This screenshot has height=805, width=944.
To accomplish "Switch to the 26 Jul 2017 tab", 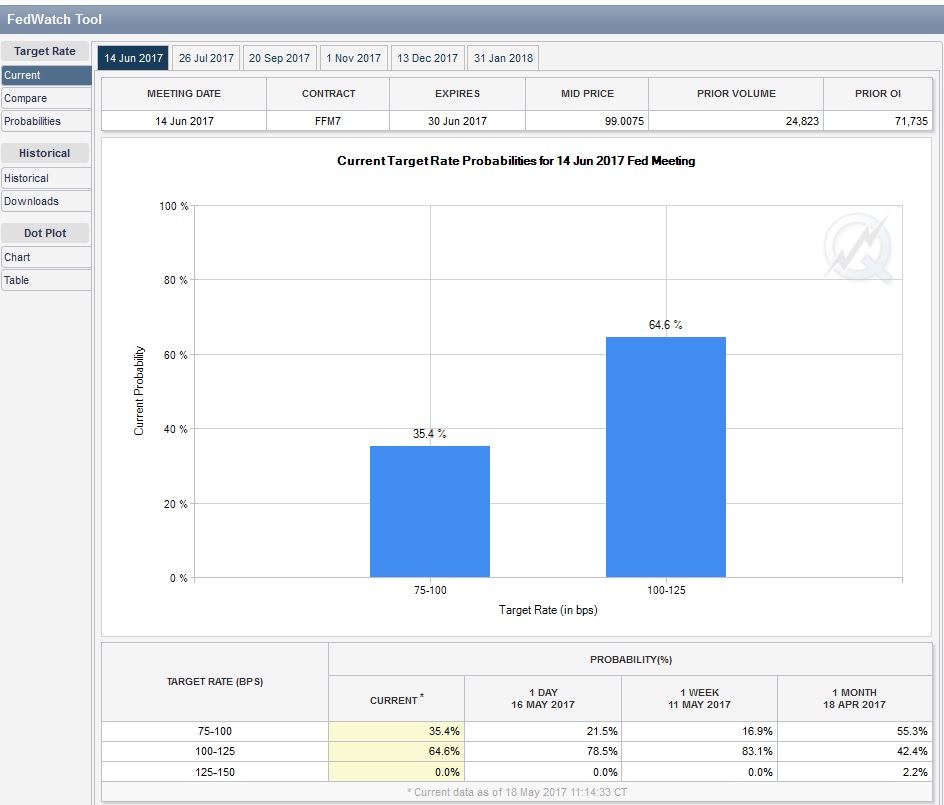I will tap(206, 58).
